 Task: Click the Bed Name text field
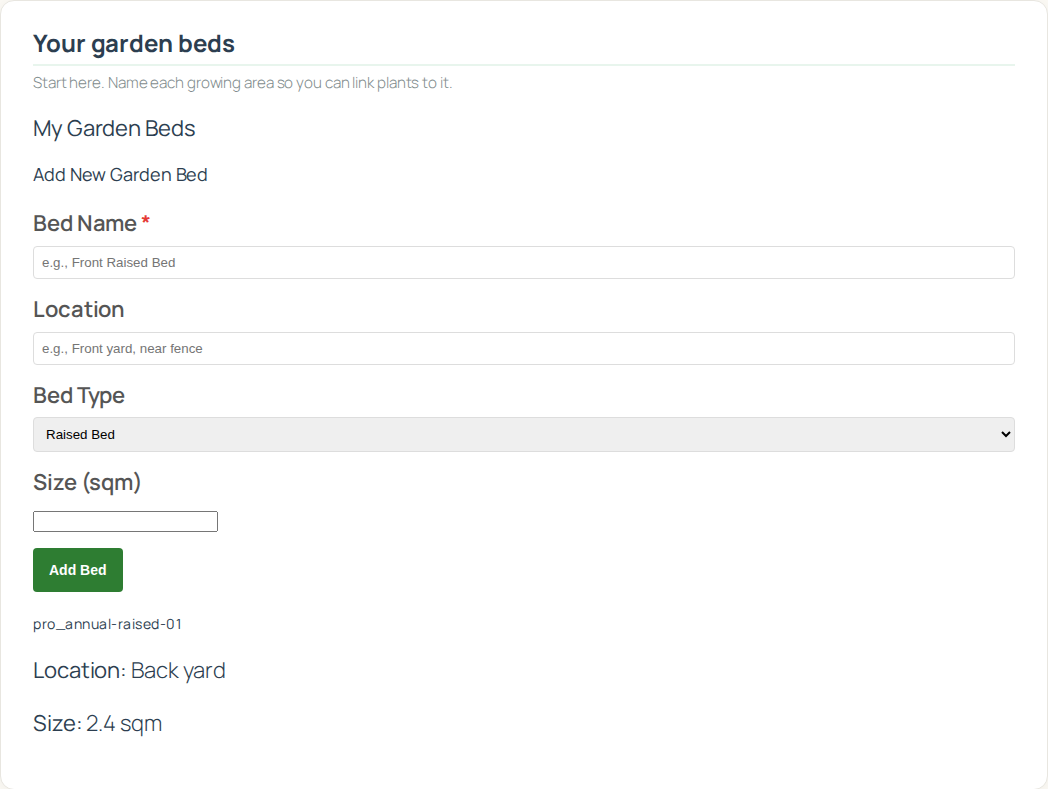tap(523, 263)
